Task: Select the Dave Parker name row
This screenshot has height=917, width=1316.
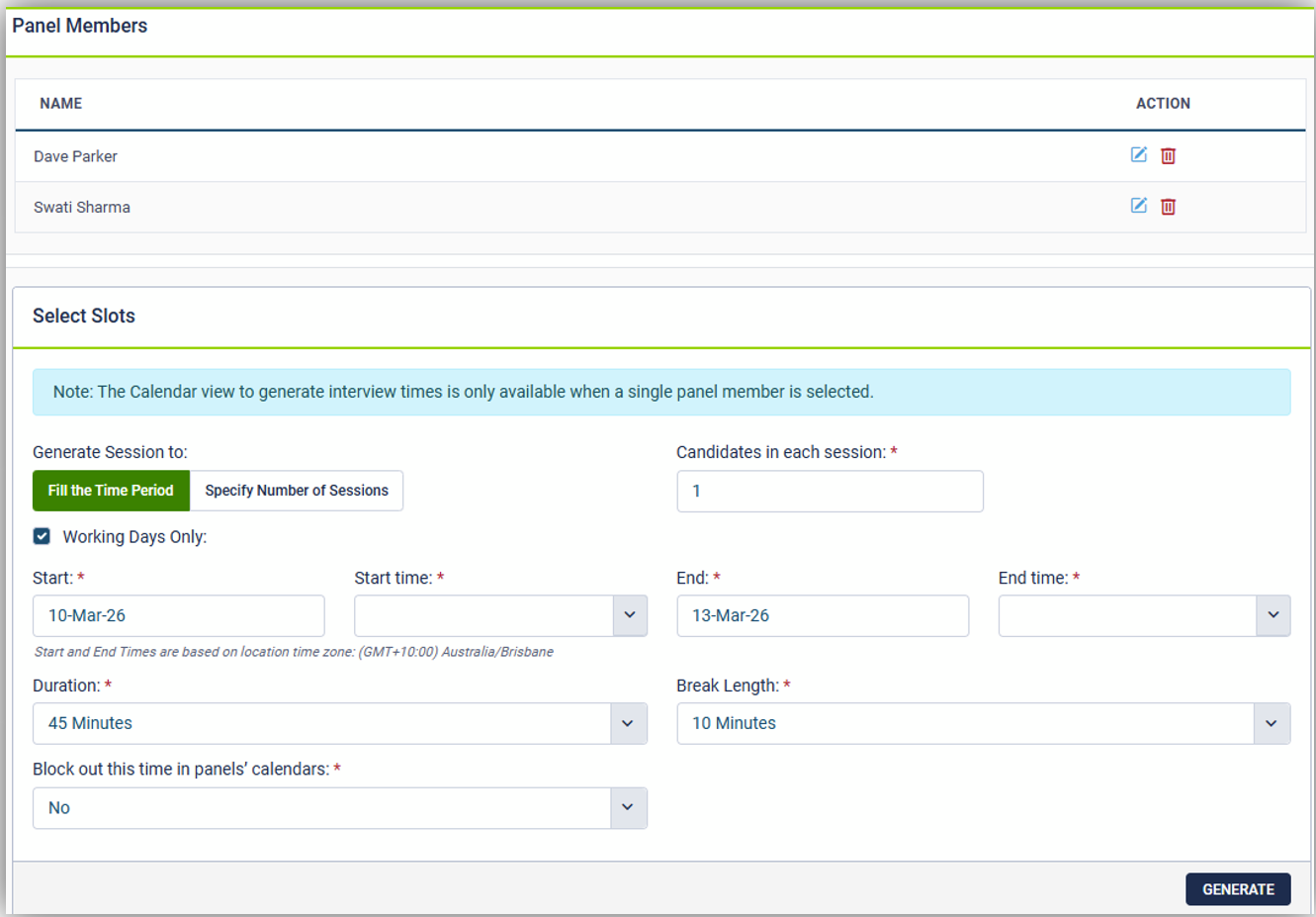Action: 76,156
